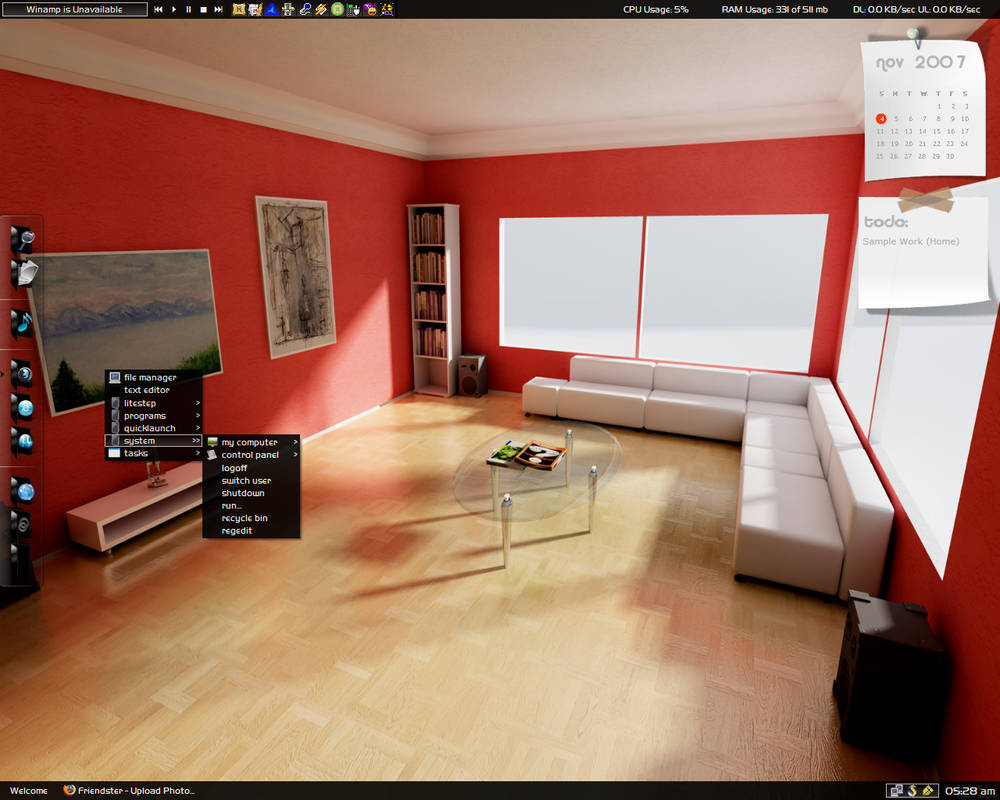Screen dimensions: 1000x800
Task: Open recycle bin from system submenu
Action: click(251, 518)
